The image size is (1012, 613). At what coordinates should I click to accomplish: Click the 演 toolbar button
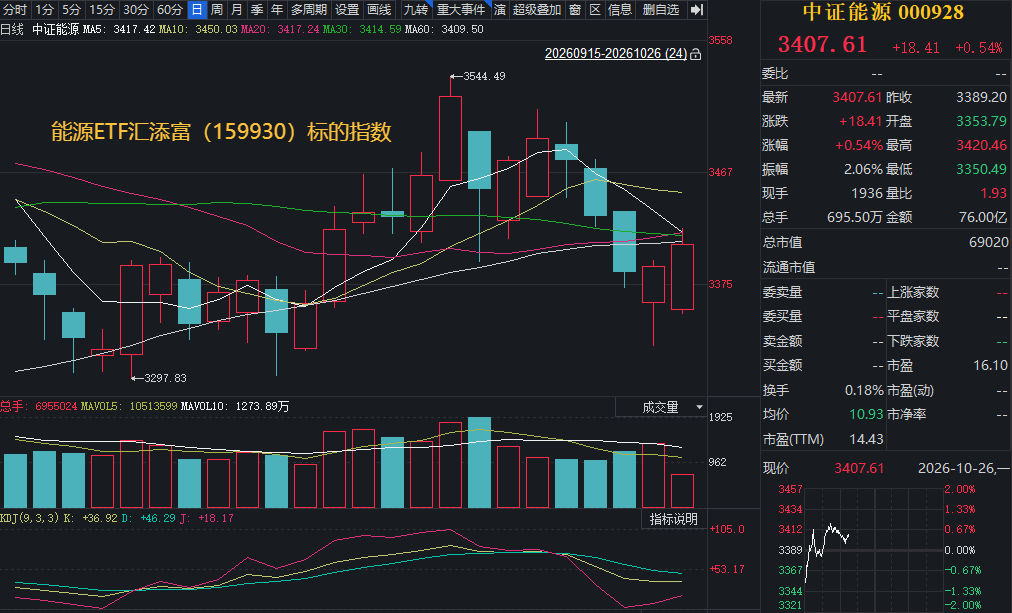[x=500, y=10]
